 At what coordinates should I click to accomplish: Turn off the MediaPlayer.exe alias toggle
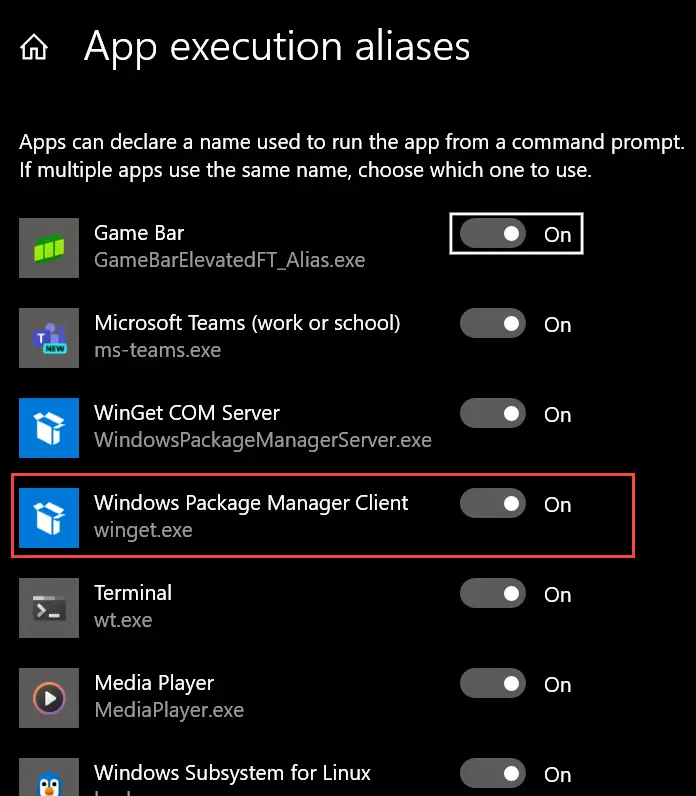493,684
